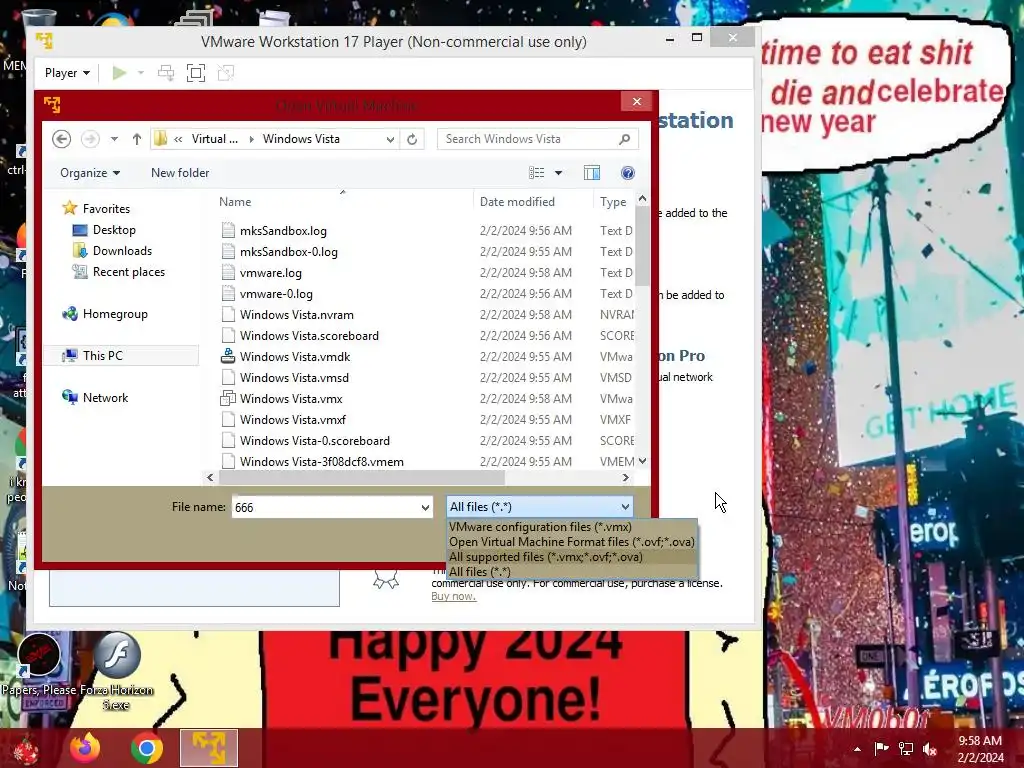Viewport: 1024px width, 768px height.
Task: Select file mksSandbox.log
Action: pos(283,231)
